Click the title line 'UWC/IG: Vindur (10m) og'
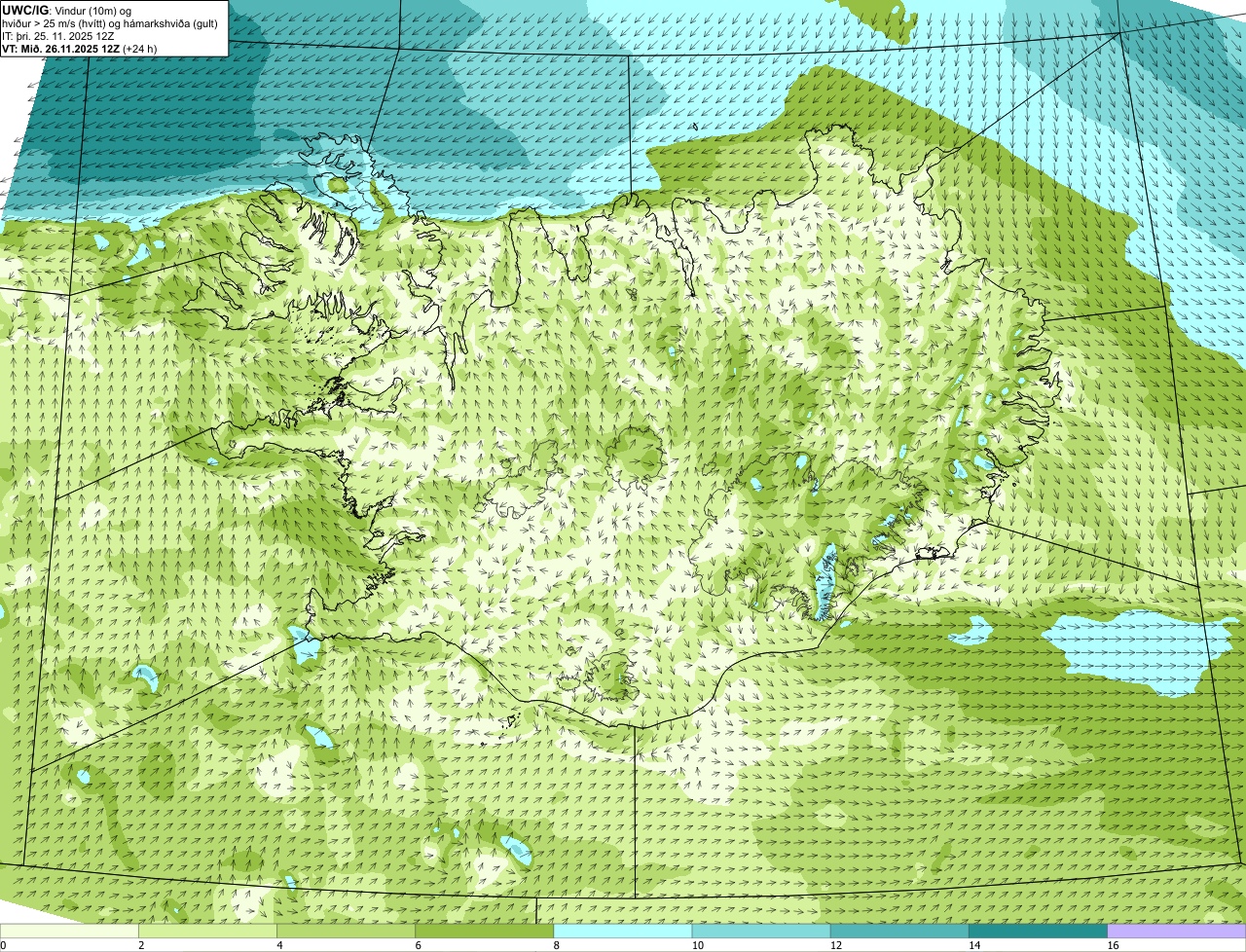This screenshot has height=952, width=1246. coord(67,10)
